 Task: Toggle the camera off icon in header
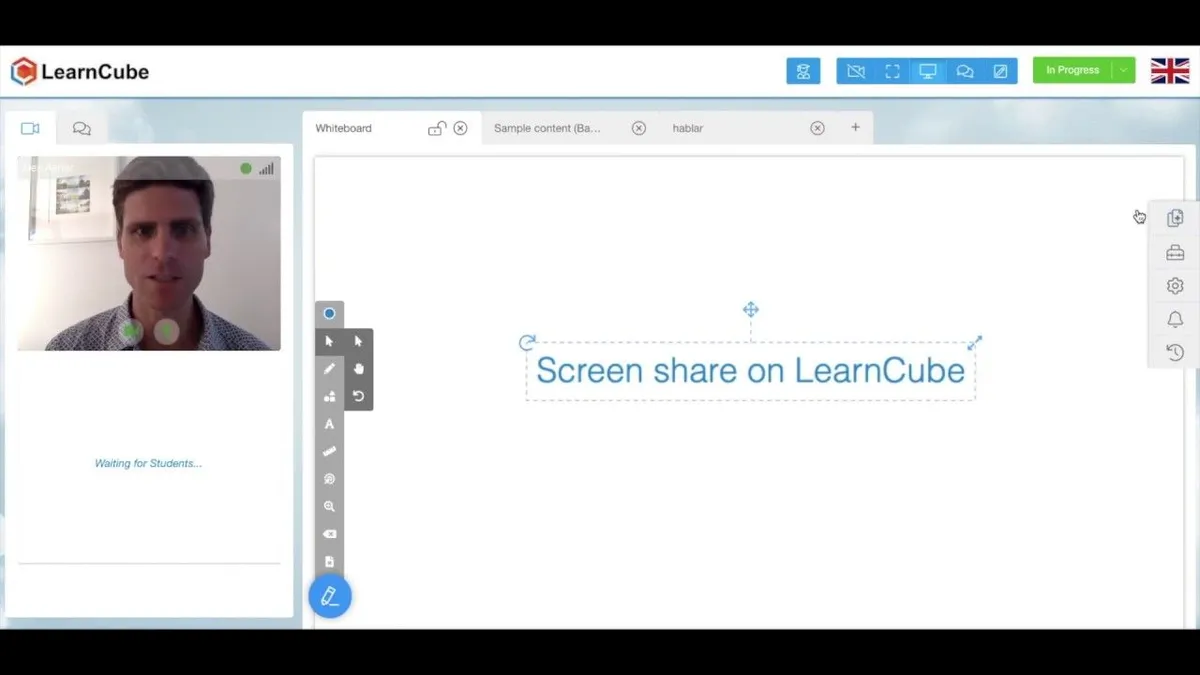pyautogui.click(x=855, y=71)
